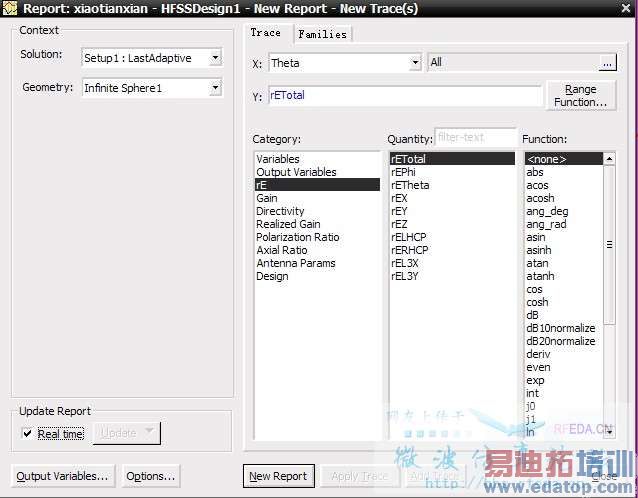Click the ellipsis button next to All
This screenshot has width=638, height=498.
coord(607,63)
